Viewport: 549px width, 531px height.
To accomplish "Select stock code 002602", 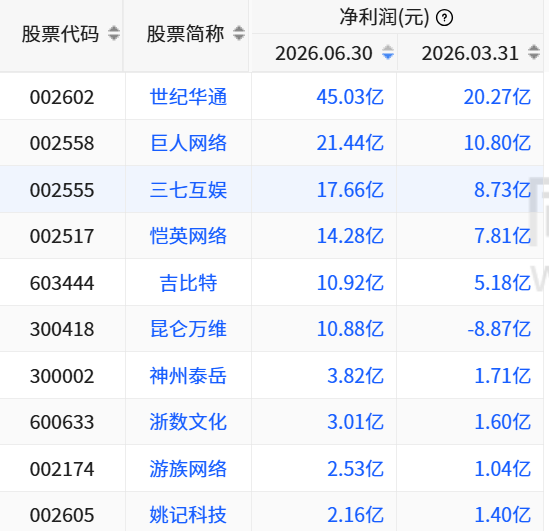I will [x=62, y=97].
